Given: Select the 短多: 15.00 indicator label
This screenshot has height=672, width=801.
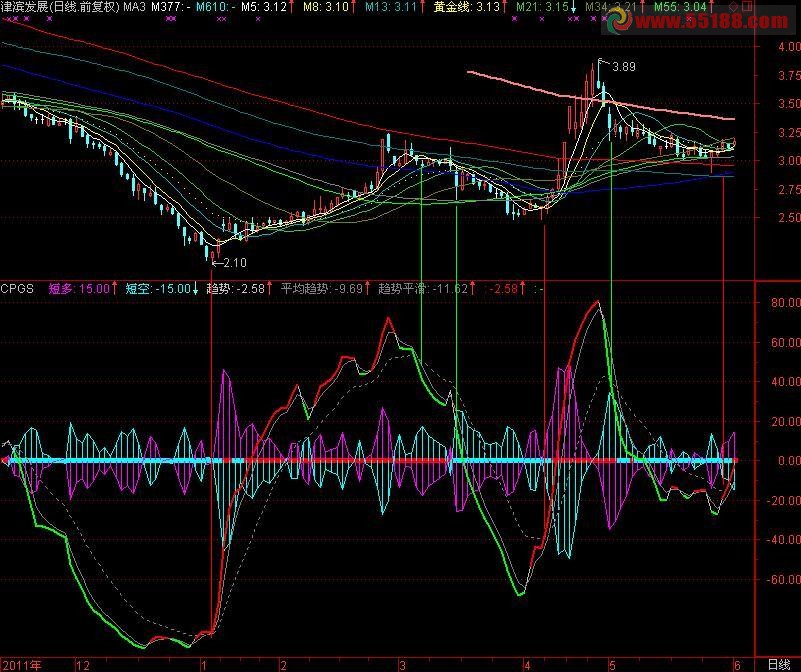Looking at the screenshot, I should 80,288.
